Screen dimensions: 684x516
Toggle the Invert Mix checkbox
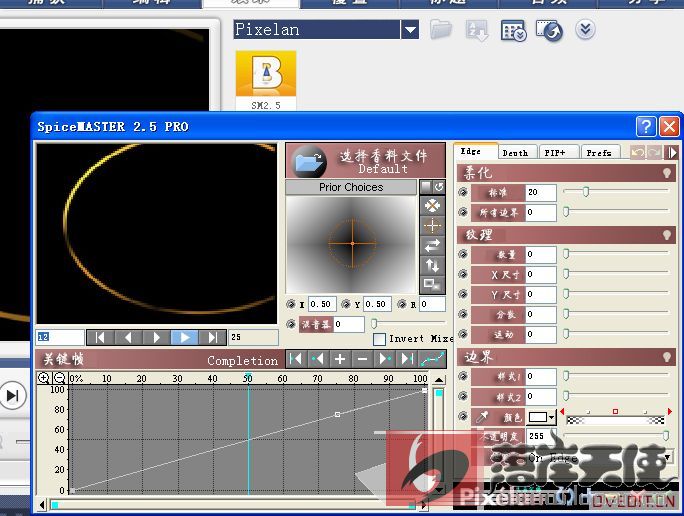click(380, 339)
